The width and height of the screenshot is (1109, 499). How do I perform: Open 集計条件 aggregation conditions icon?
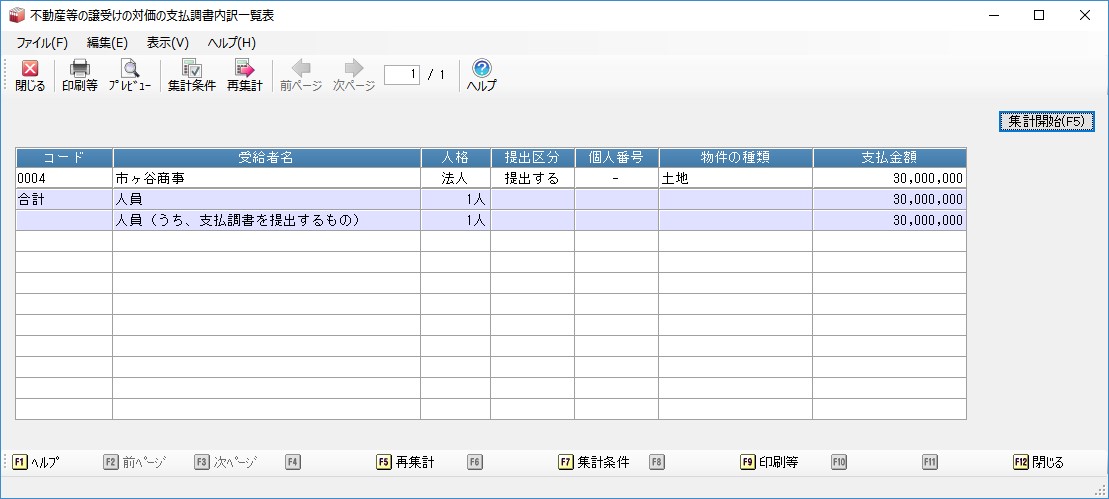click(191, 69)
